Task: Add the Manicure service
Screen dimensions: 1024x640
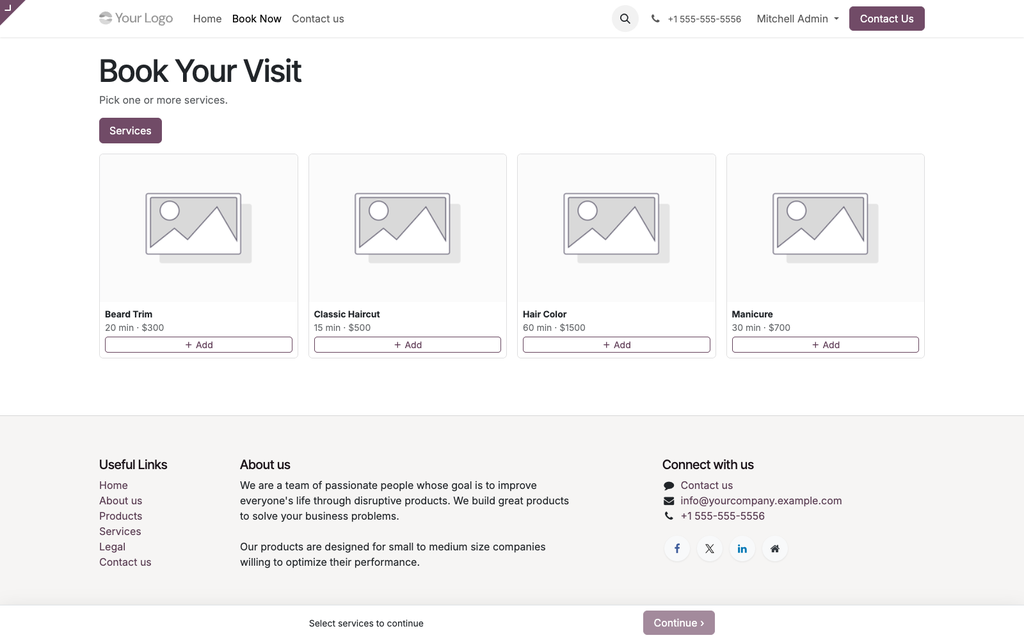Action: (x=825, y=345)
